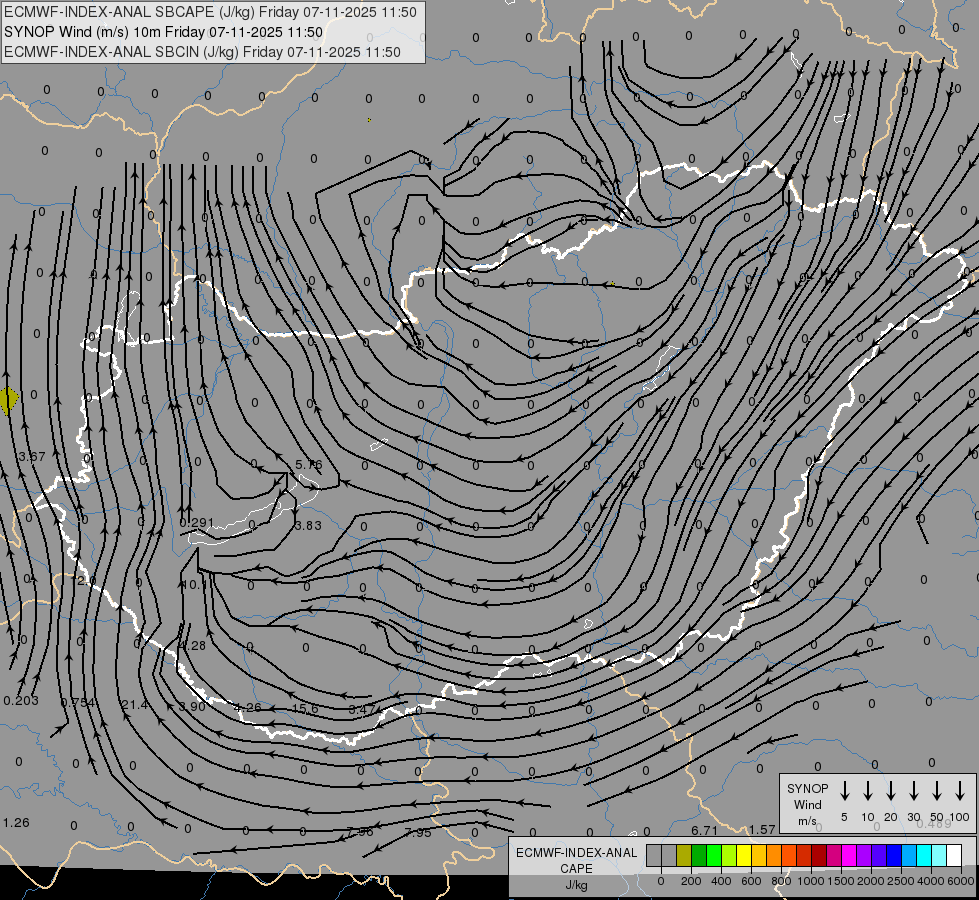The width and height of the screenshot is (979, 900).
Task: Select the yellow CAPE legend swatch
Action: 744,855
